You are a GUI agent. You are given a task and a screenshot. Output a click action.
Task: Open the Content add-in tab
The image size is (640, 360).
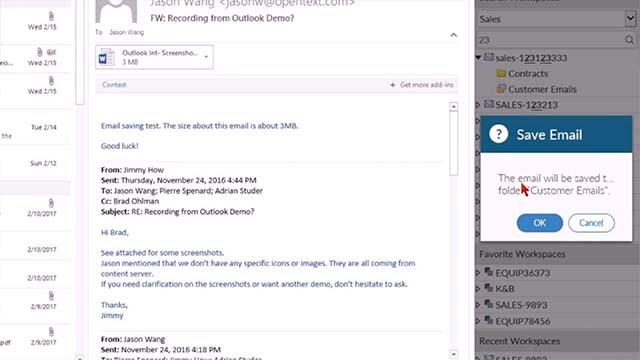(114, 84)
